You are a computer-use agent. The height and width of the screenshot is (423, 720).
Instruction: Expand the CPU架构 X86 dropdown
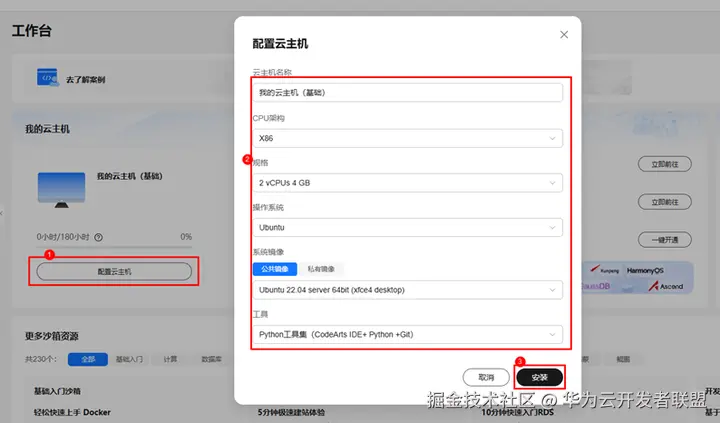coord(408,138)
